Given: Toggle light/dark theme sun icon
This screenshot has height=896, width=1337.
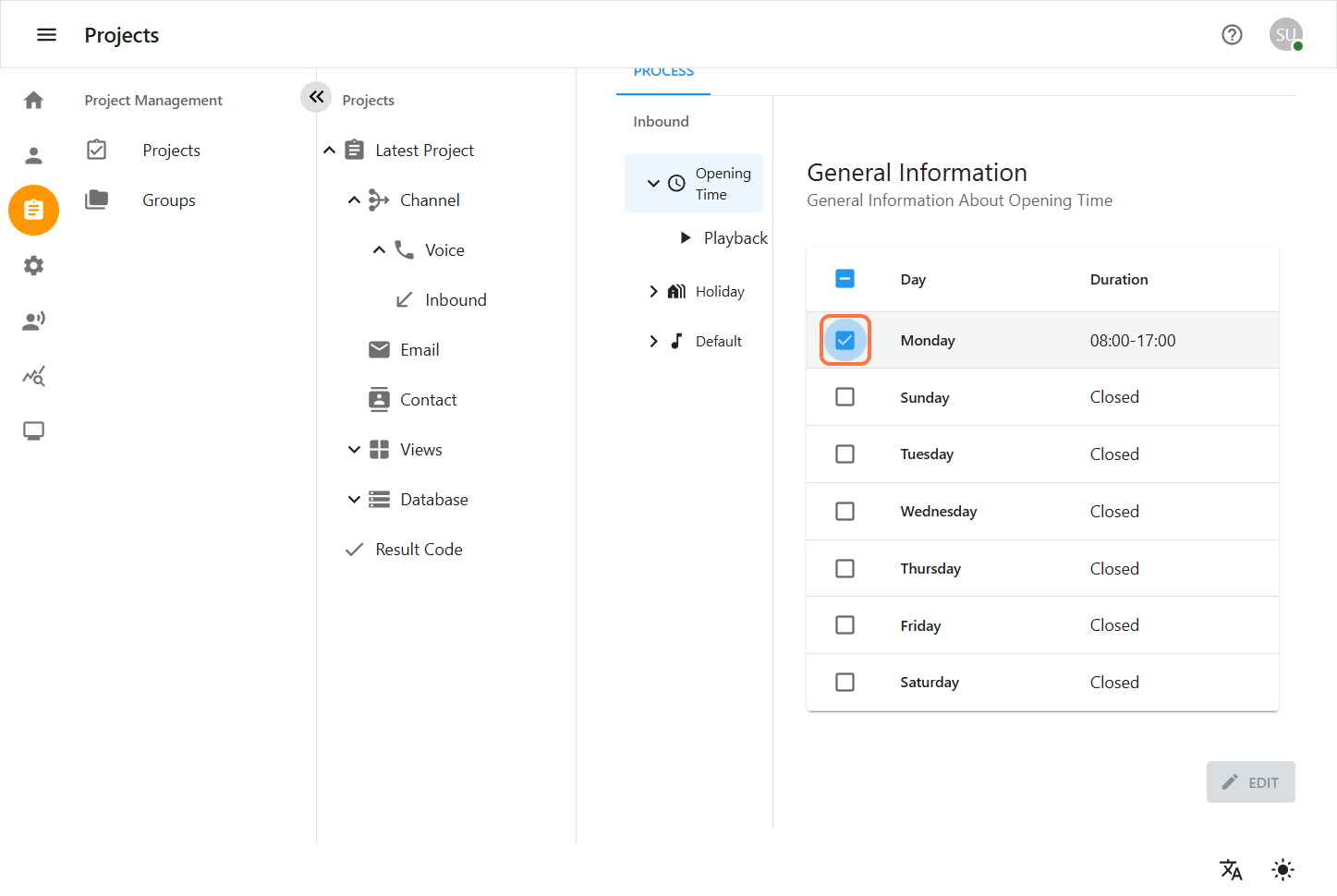Looking at the screenshot, I should click(x=1282, y=869).
